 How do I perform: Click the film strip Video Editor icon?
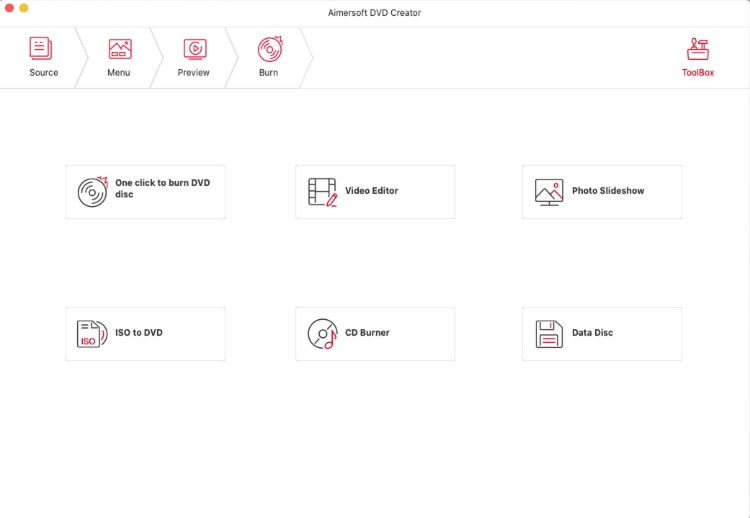point(323,192)
